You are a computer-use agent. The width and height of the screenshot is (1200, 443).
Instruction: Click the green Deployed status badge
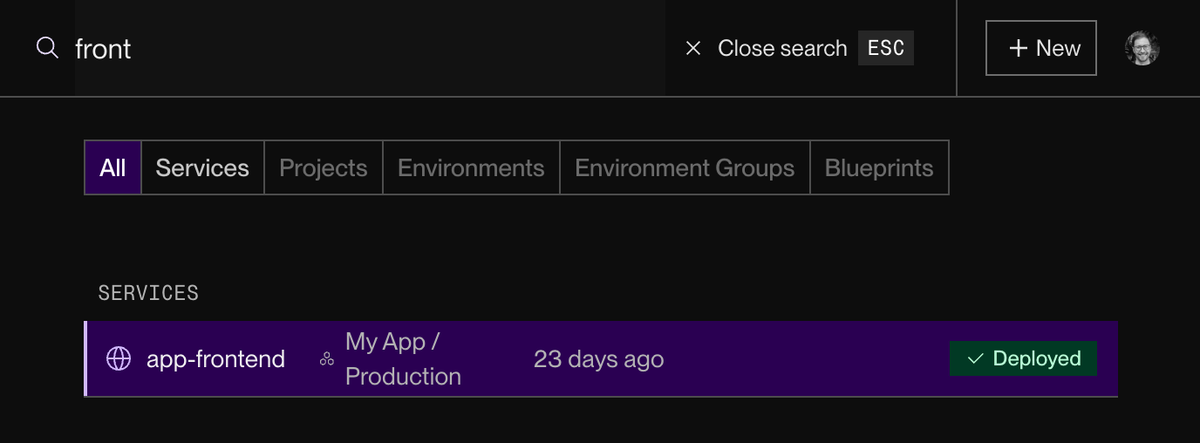tap(1023, 359)
